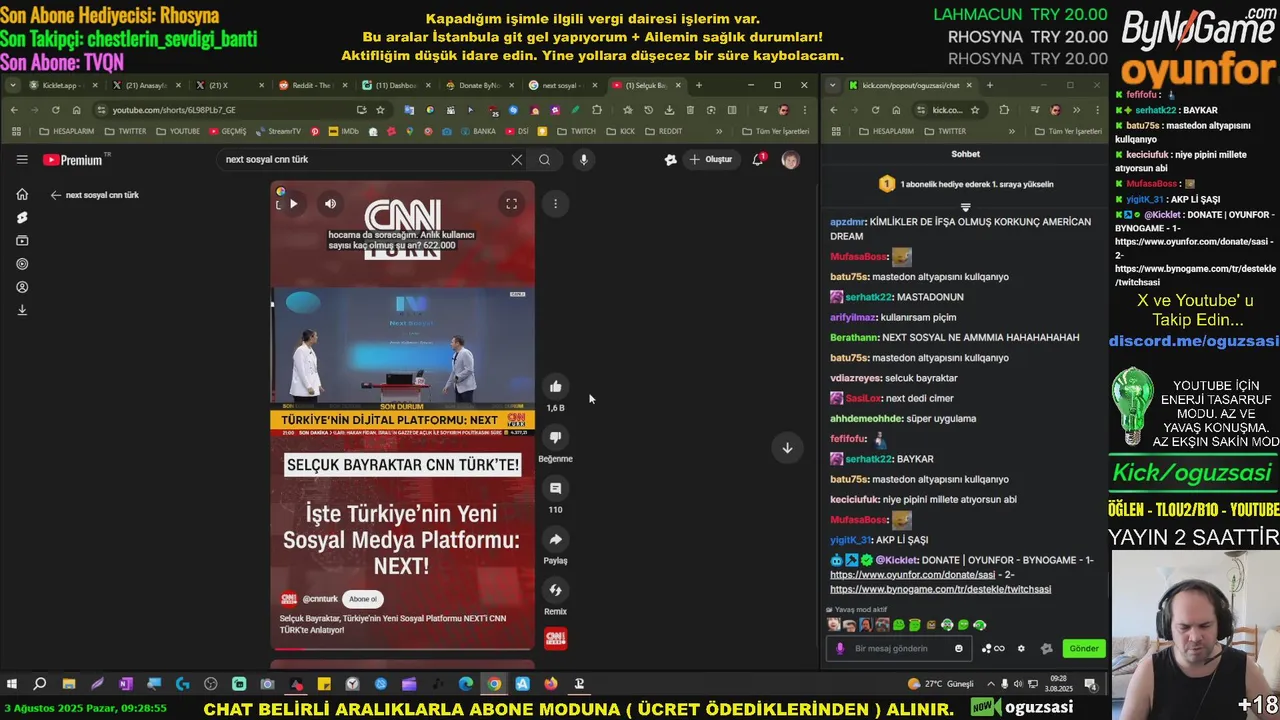
Task: Clear the YouTube search box text
Action: click(x=516, y=160)
